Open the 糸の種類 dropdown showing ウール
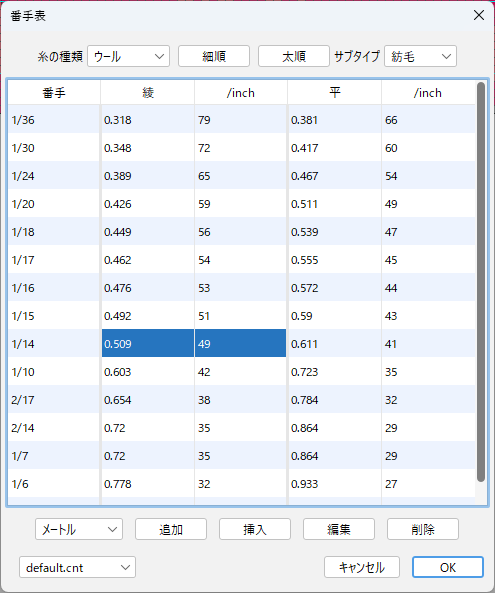The height and width of the screenshot is (593, 495). (128, 56)
